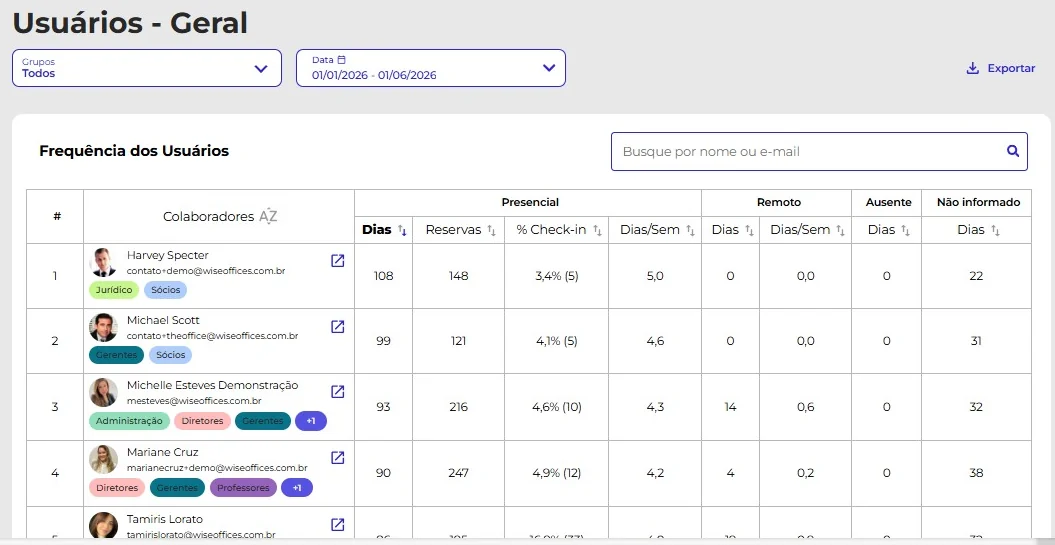Click Michelle Esteves's Administração tag
This screenshot has width=1055, height=545.
(x=129, y=421)
